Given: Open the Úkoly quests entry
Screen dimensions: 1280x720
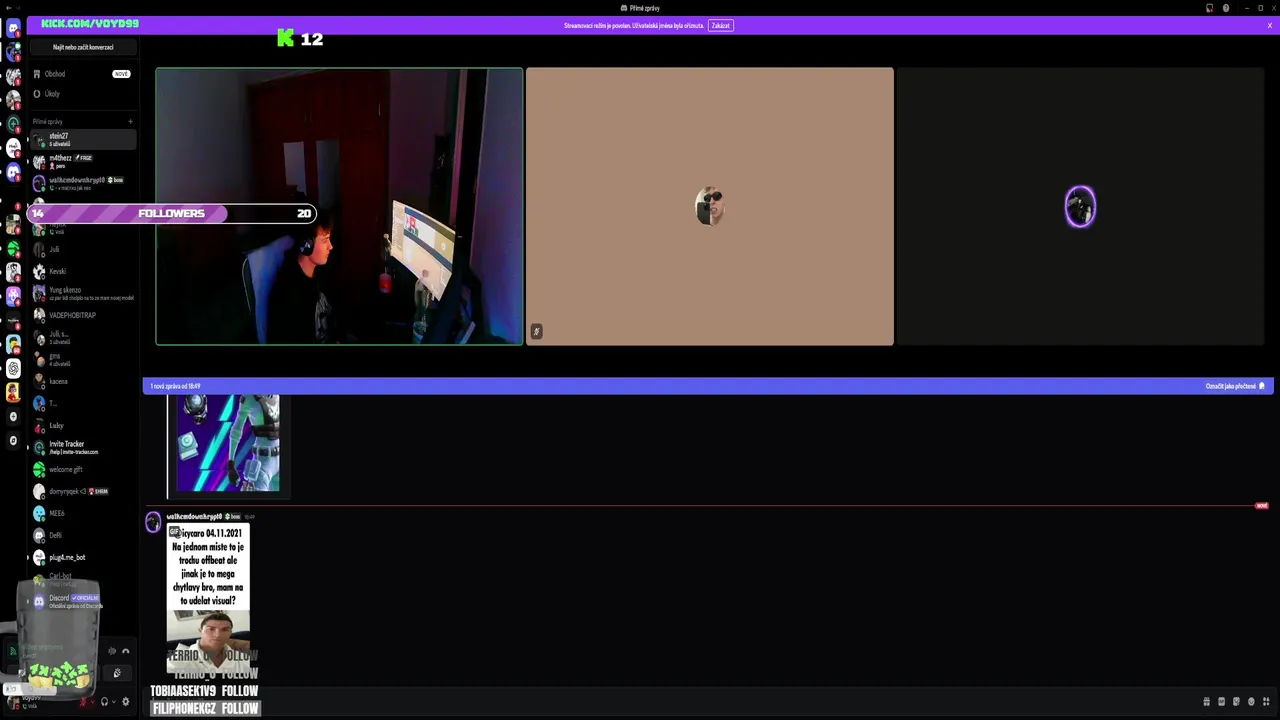Looking at the screenshot, I should tap(84, 94).
